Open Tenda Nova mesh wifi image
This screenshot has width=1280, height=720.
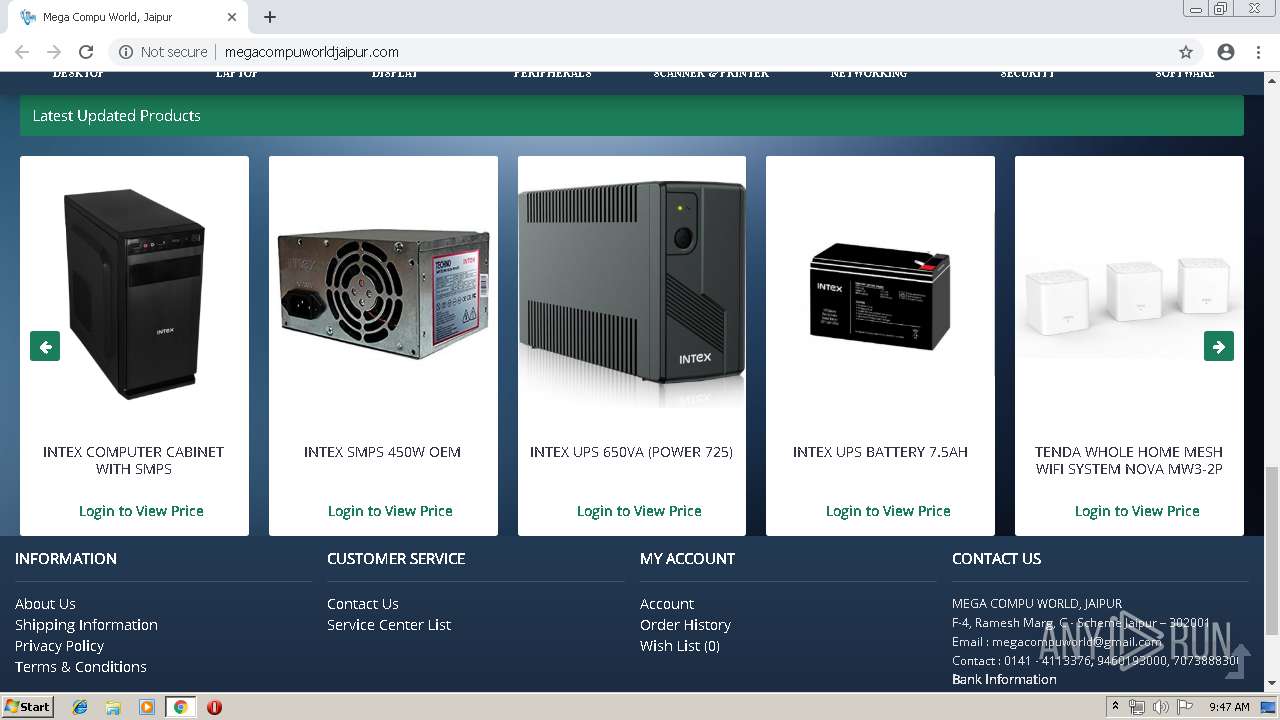tap(1129, 296)
